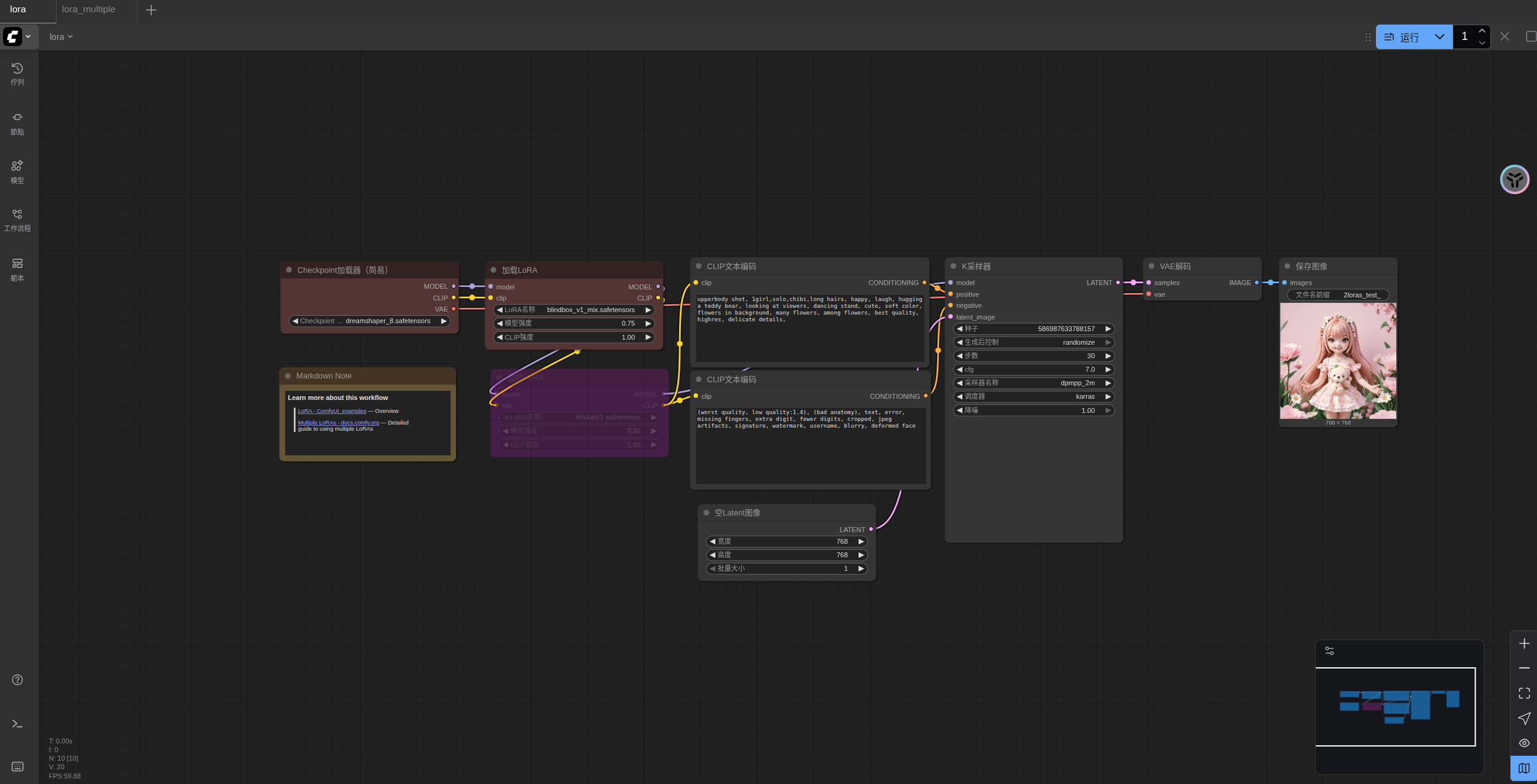Image resolution: width=1537 pixels, height=784 pixels.
Task: Open the help center icon
Action: click(17, 680)
